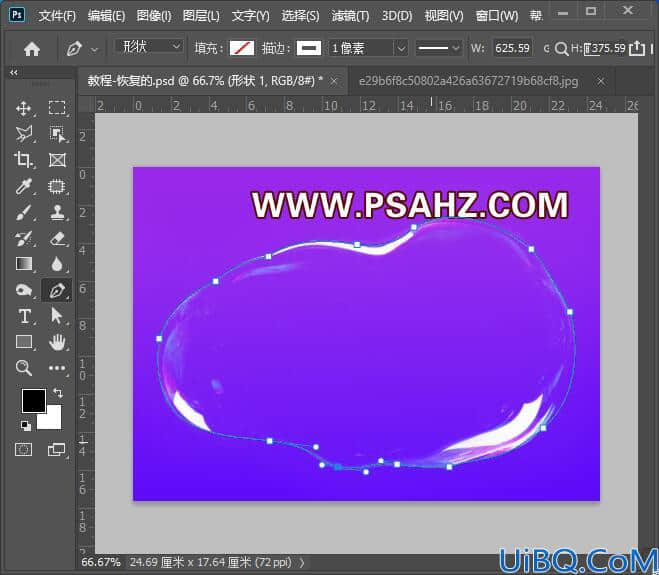
Task: Select the Zoom tool
Action: tap(24, 368)
